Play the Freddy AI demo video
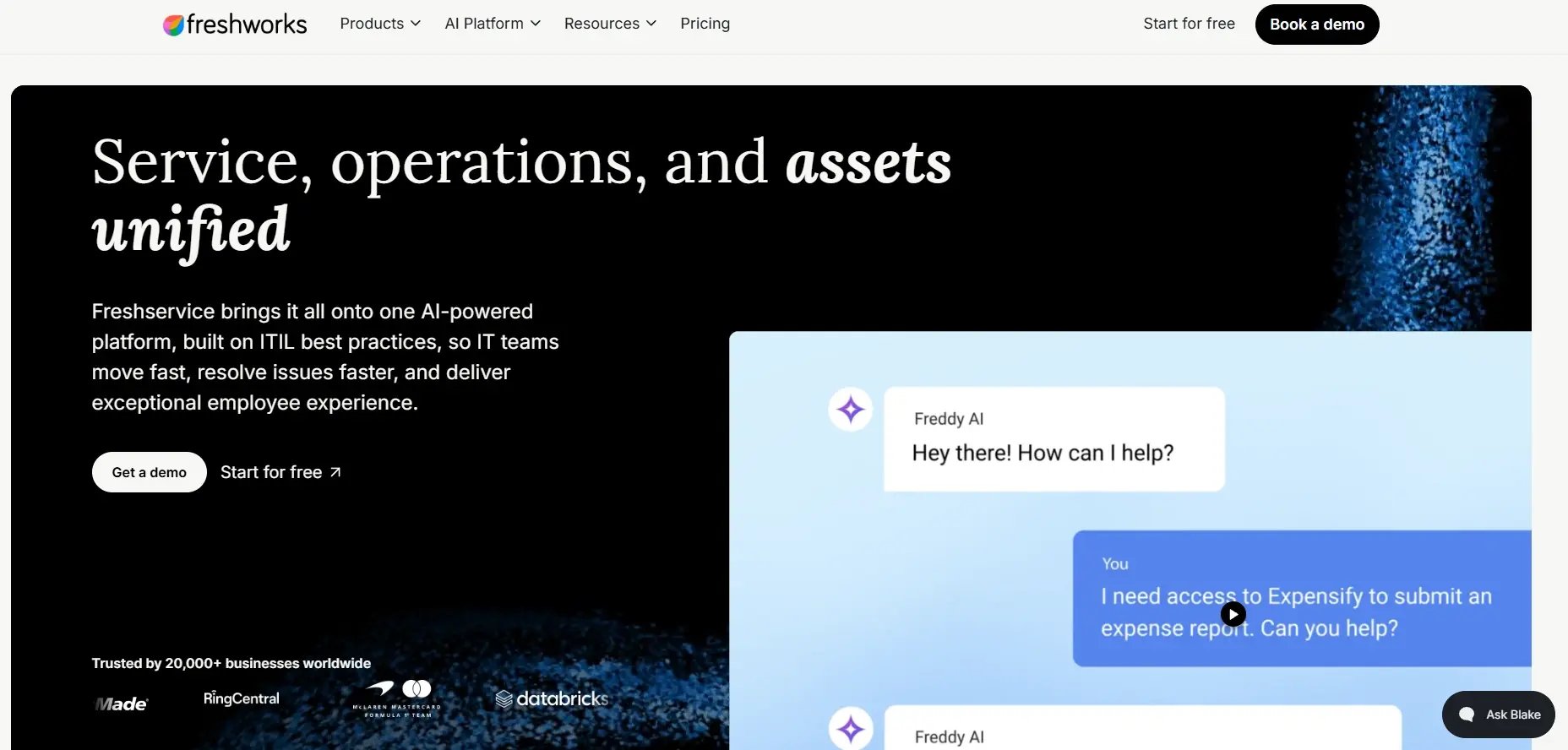 (1233, 613)
